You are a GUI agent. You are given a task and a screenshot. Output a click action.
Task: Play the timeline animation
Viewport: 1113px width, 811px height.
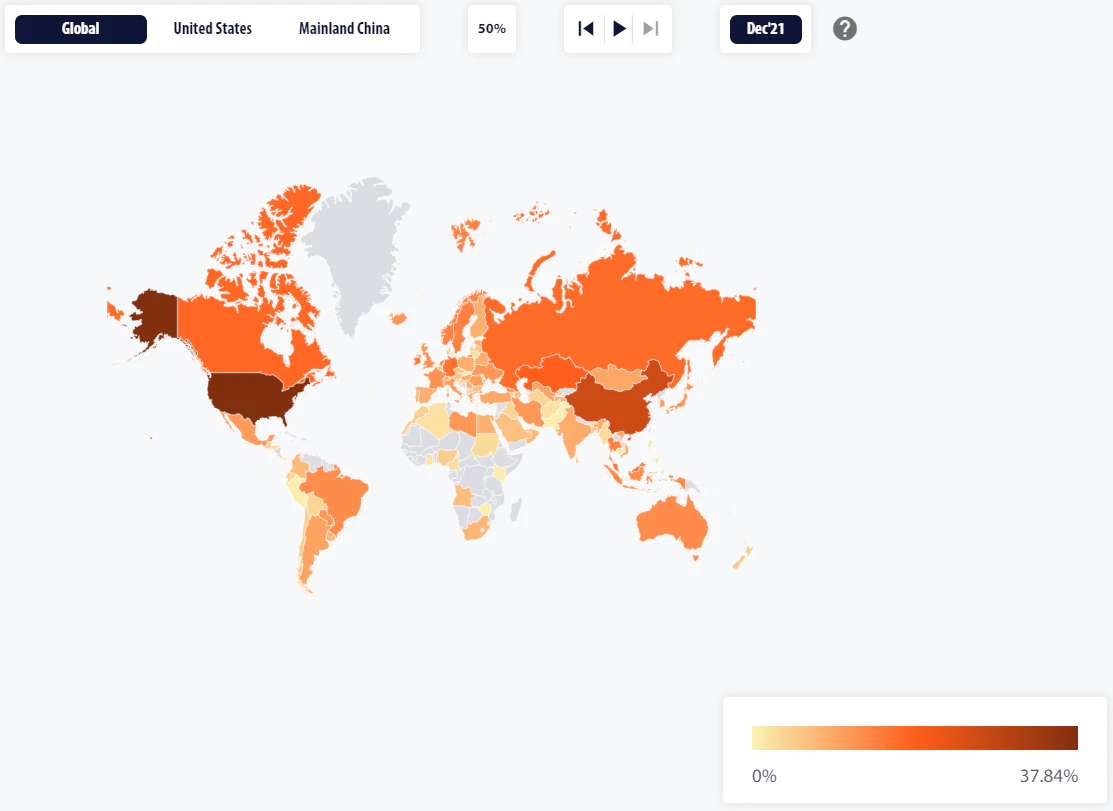[619, 29]
